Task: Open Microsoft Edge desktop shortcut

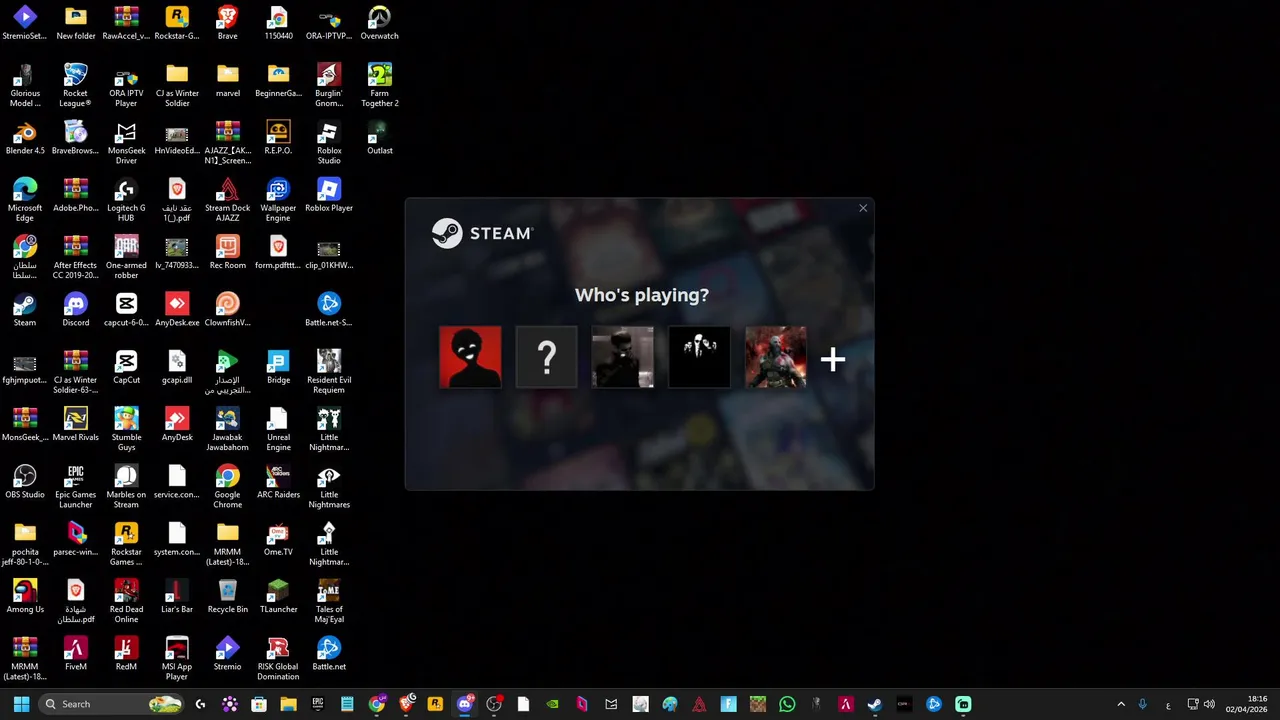Action: 25,200
